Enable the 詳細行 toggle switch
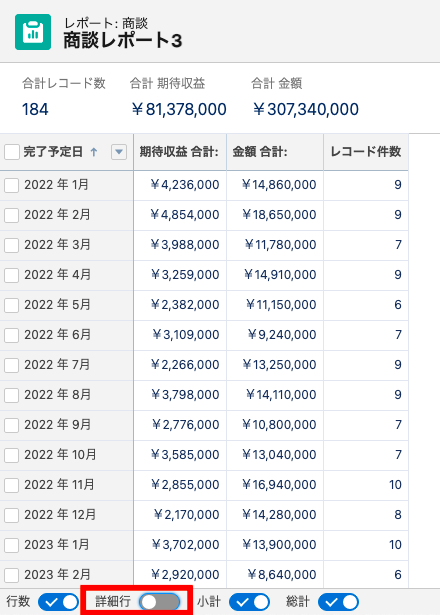The width and height of the screenshot is (440, 615). pos(160,602)
